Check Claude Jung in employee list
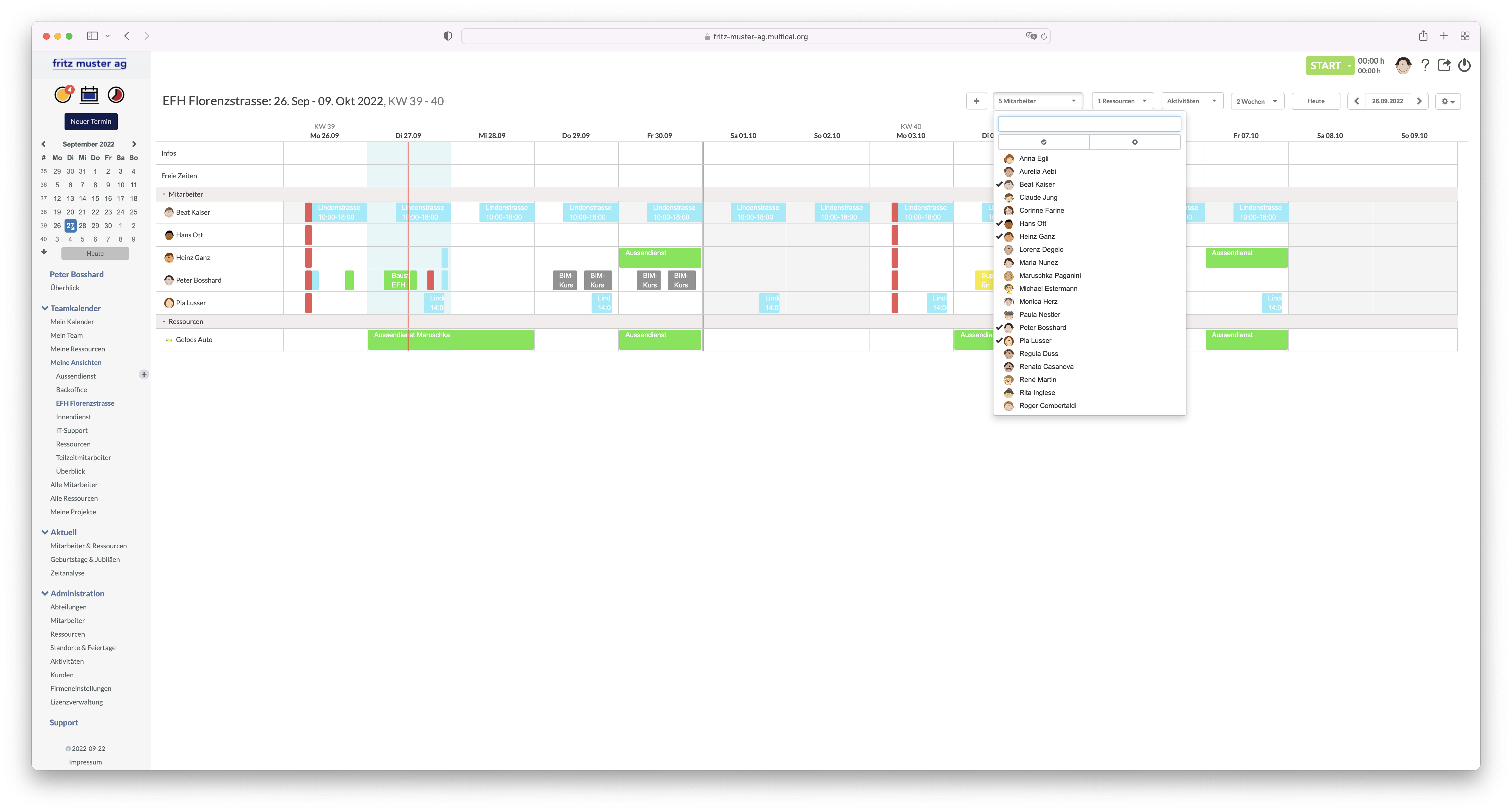 tap(1089, 197)
